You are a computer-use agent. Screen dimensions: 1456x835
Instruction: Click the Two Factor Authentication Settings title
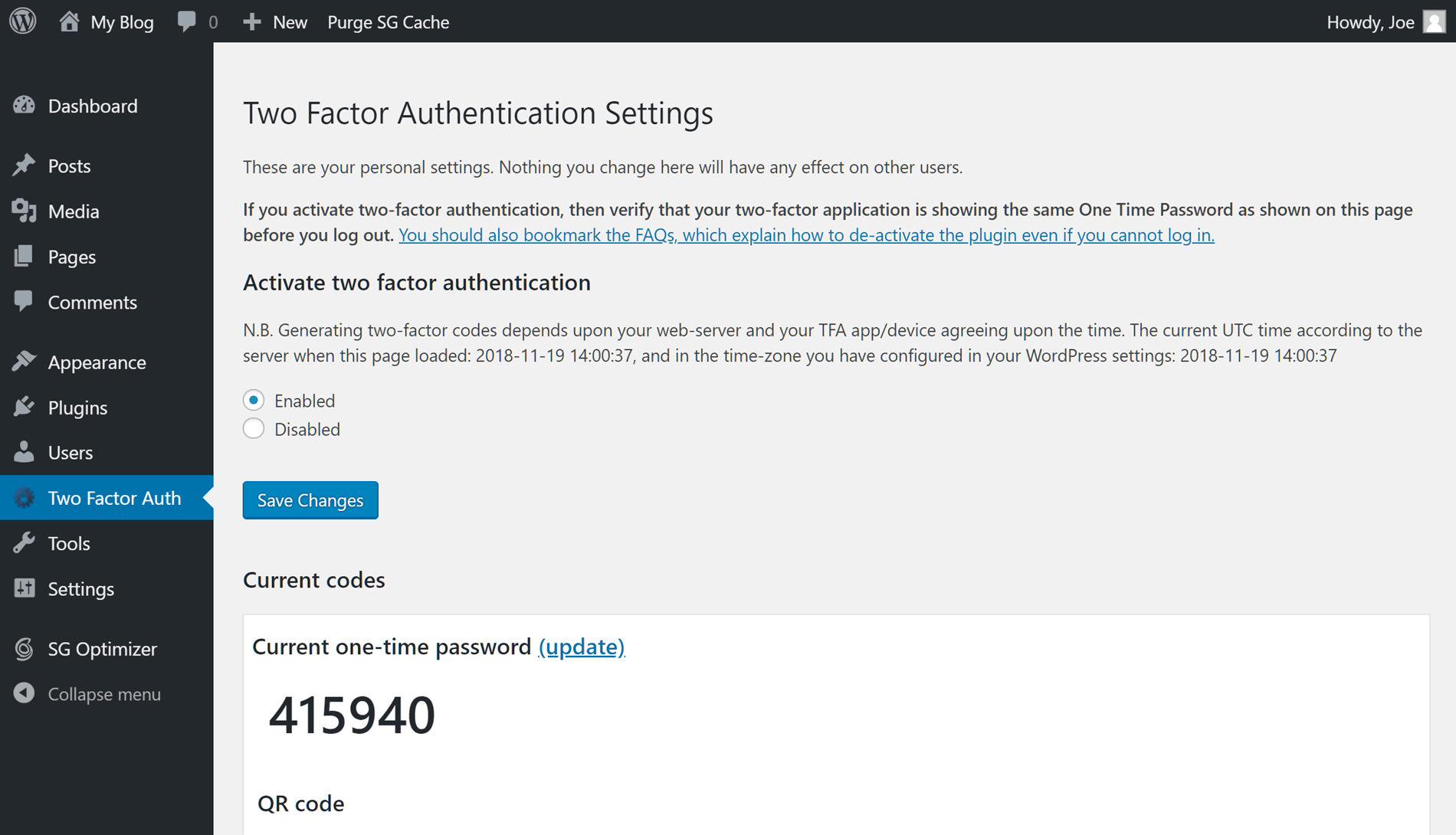coord(478,113)
